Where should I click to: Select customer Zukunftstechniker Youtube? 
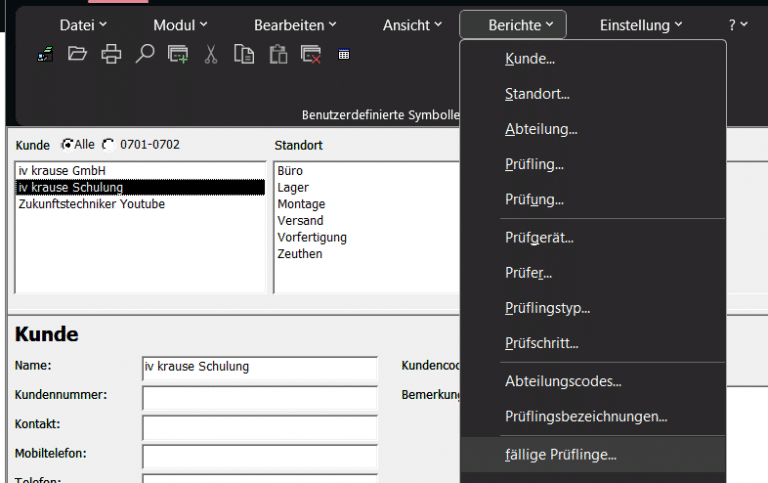coord(140,204)
